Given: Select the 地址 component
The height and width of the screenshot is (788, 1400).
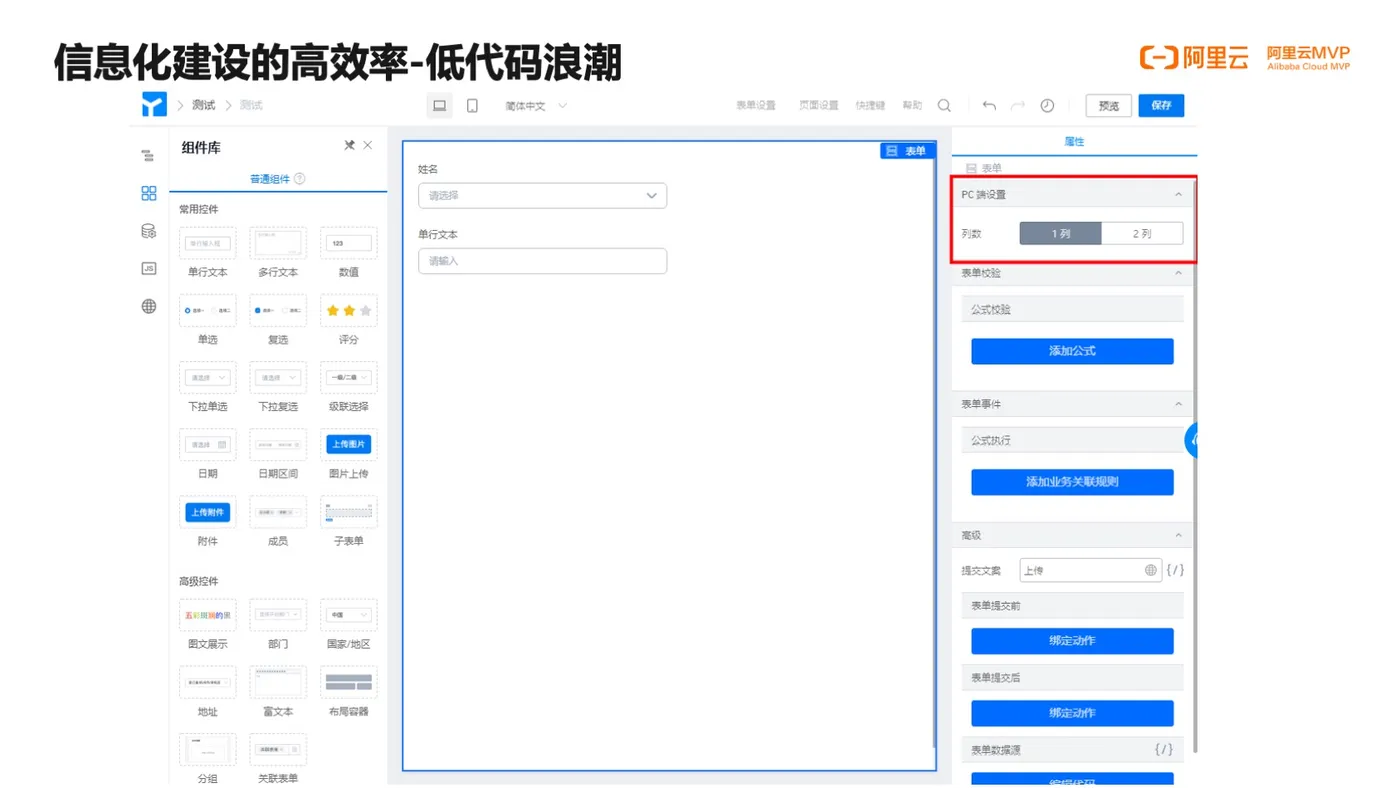Looking at the screenshot, I should click(x=208, y=692).
